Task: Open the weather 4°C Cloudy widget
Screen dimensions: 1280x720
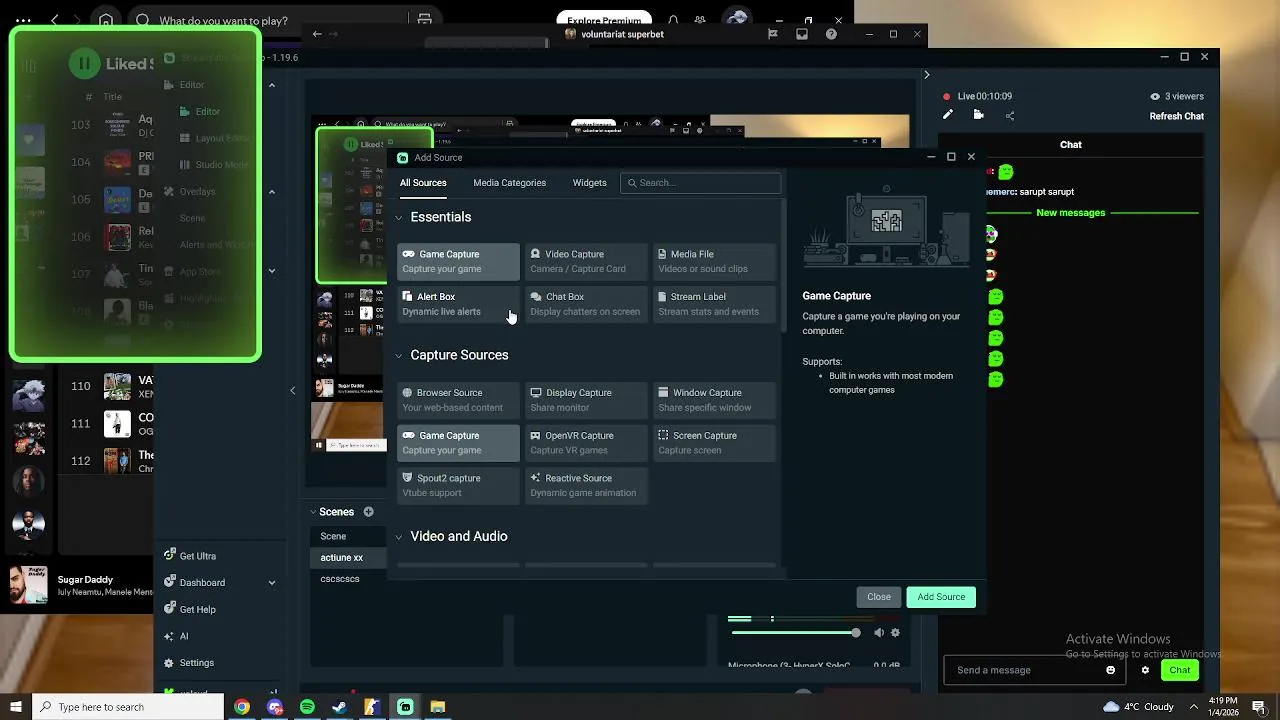Action: coord(1138,707)
